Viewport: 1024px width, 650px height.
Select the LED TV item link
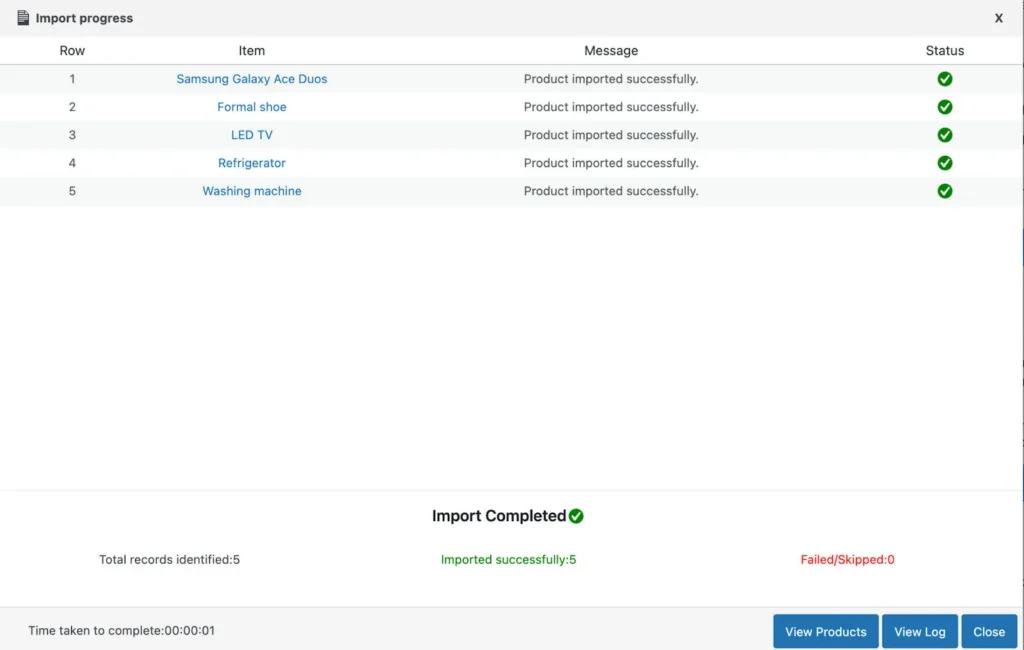click(x=252, y=134)
